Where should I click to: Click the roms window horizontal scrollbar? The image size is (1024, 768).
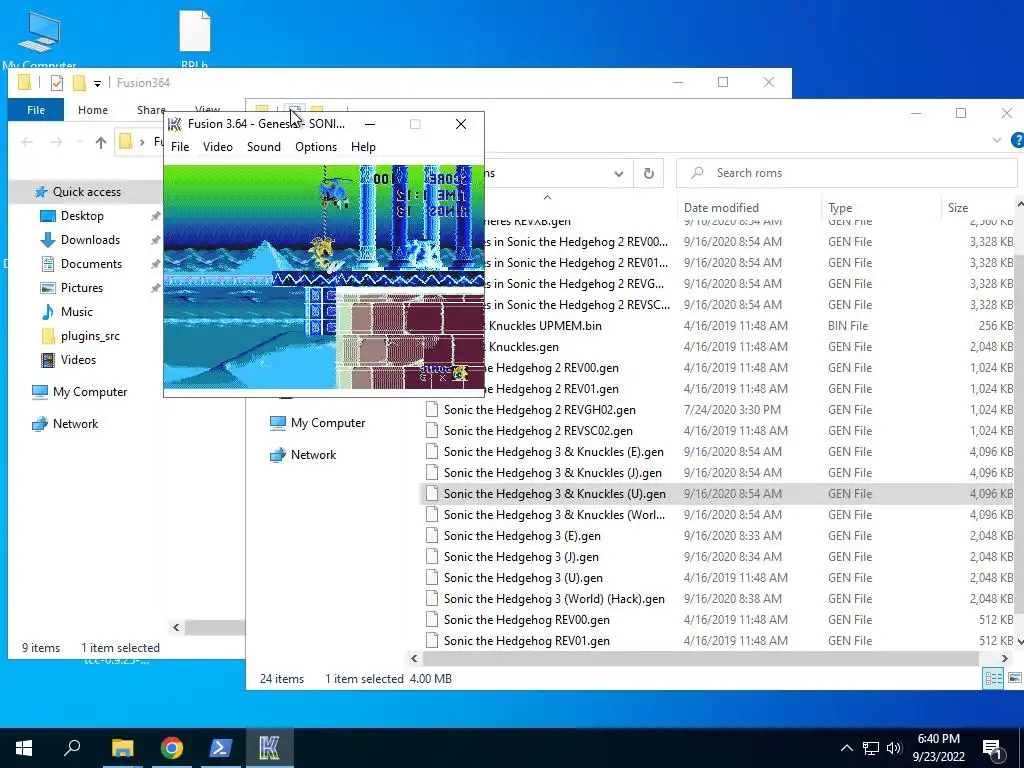tap(701, 658)
